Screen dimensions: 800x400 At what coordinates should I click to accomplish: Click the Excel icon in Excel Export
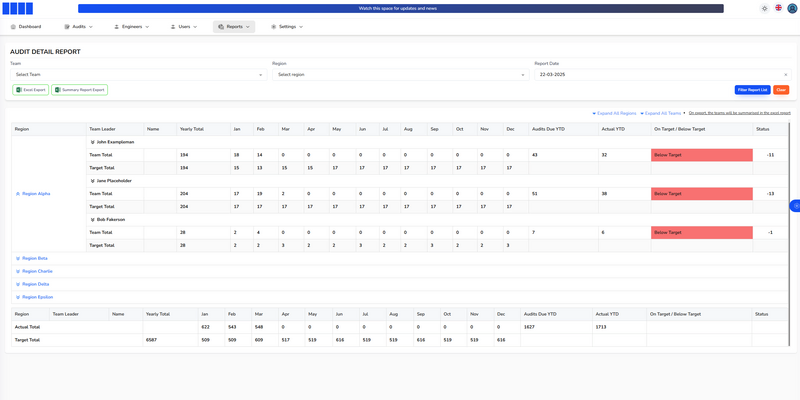click(x=19, y=90)
